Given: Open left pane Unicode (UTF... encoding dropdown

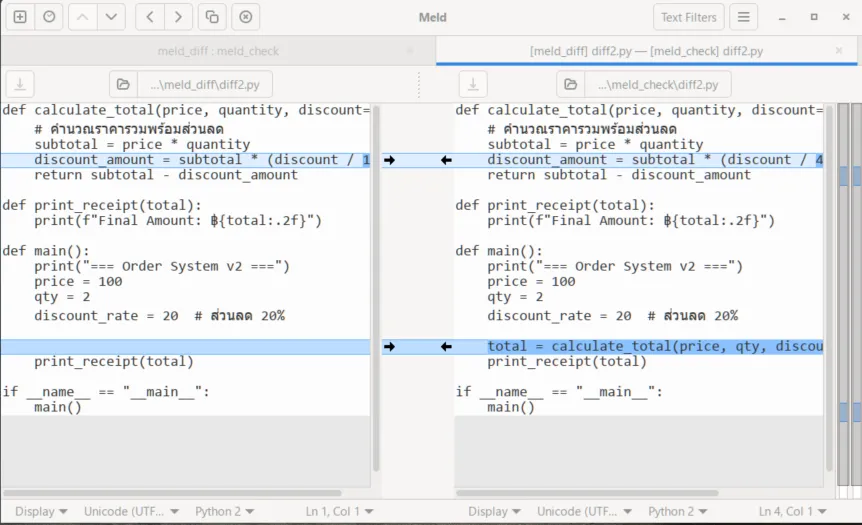Looking at the screenshot, I should pos(131,511).
